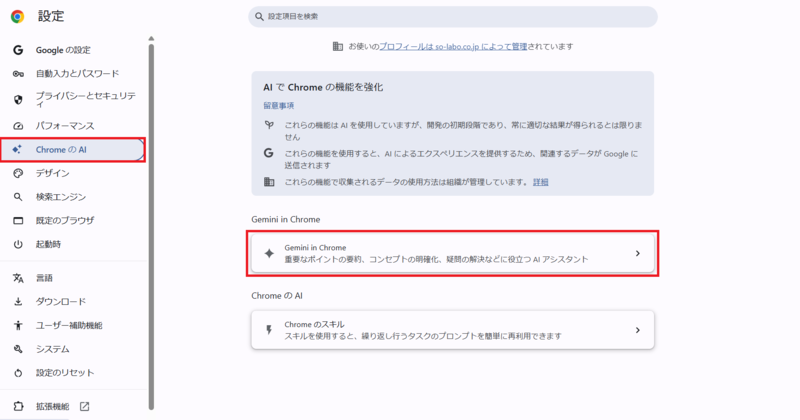Click the Gemini sparkle icon in Gemini in Chrome row
This screenshot has height=420, width=800.
(269, 254)
